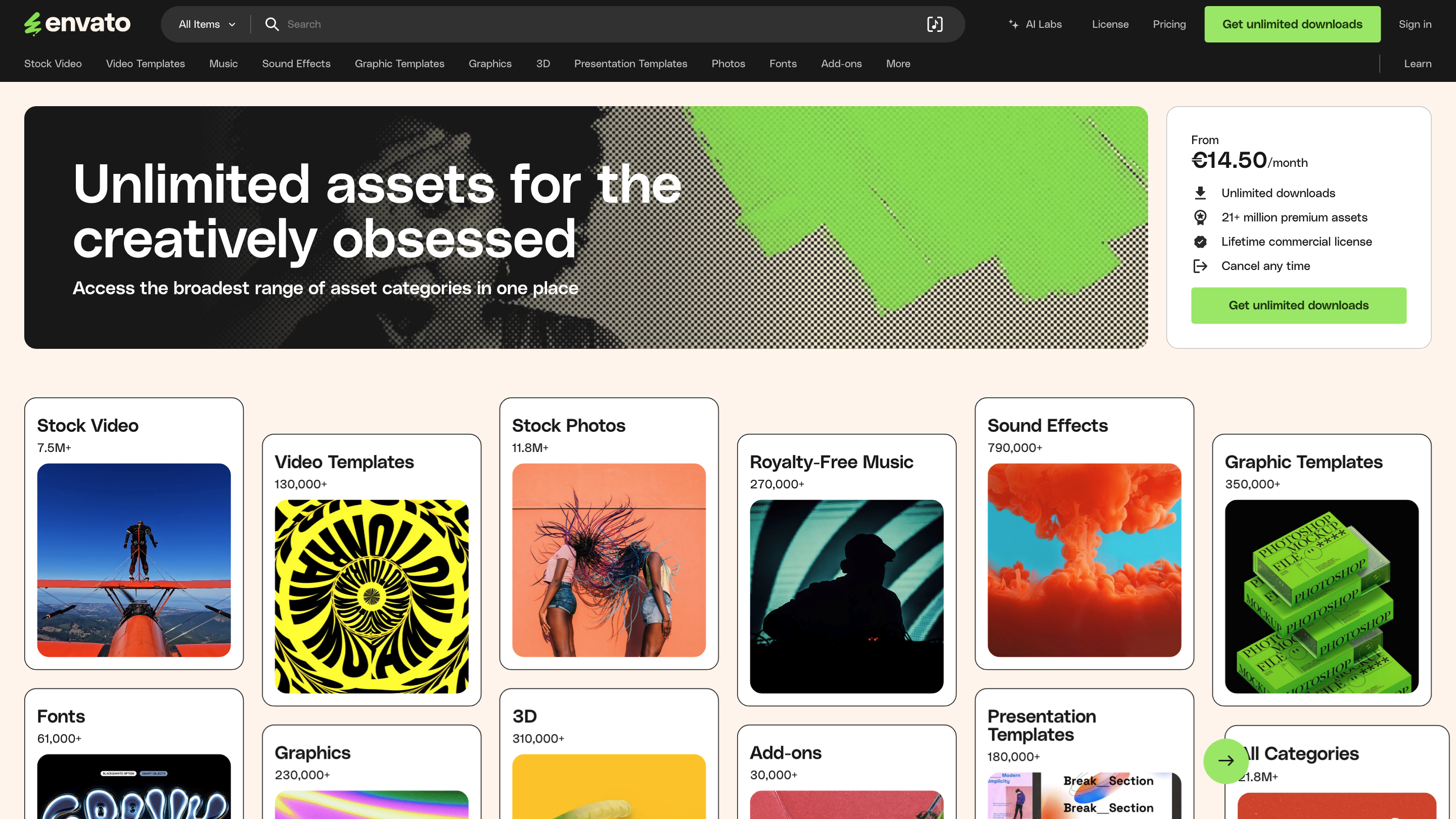Screen dimensions: 1456x819
Task: Click the Cancel any time exit icon
Action: point(1200,266)
